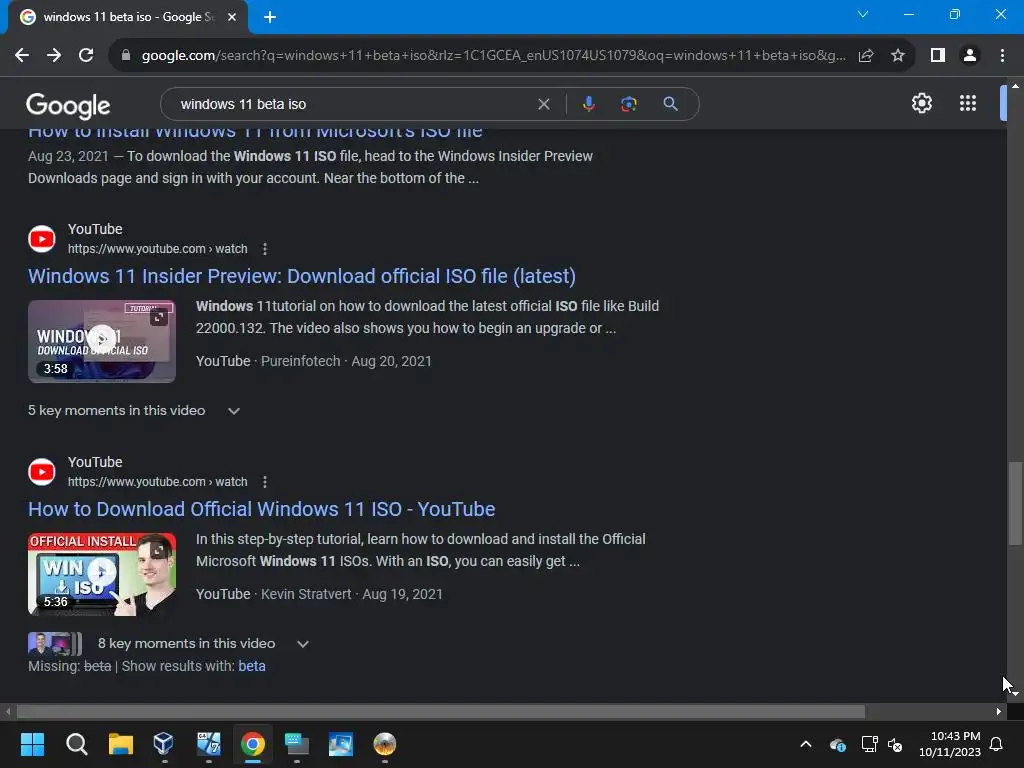Expand '8 key moments in this video'
Screen dimensions: 1024x768
pyautogui.click(x=202, y=644)
